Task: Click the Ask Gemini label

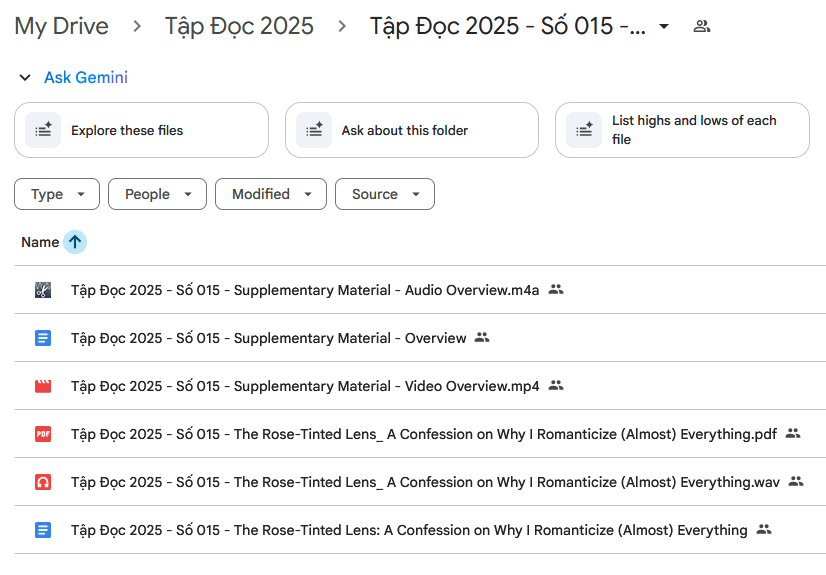Action: 86,78
